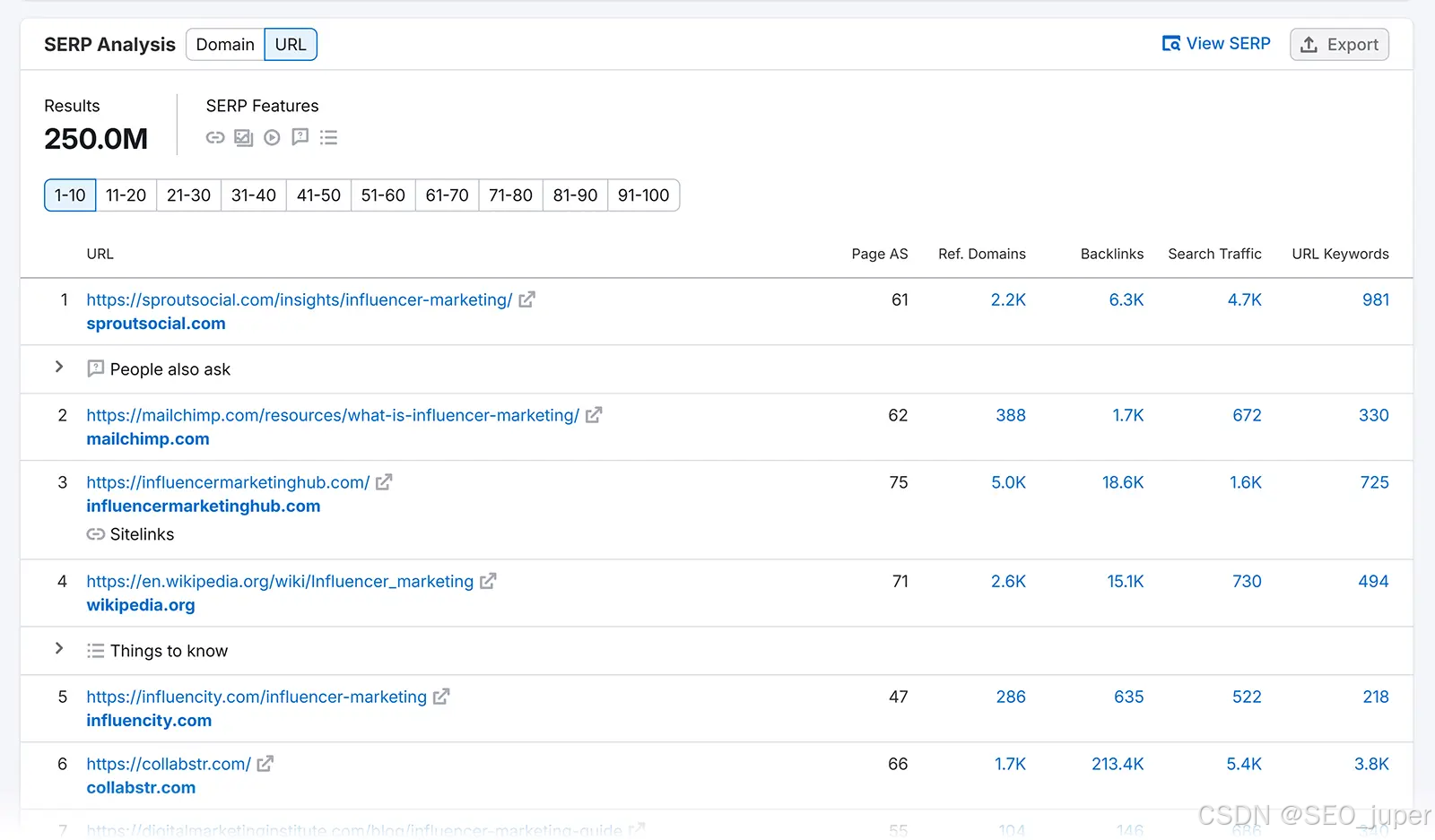
Task: Select the 41-50 results range
Action: (318, 195)
